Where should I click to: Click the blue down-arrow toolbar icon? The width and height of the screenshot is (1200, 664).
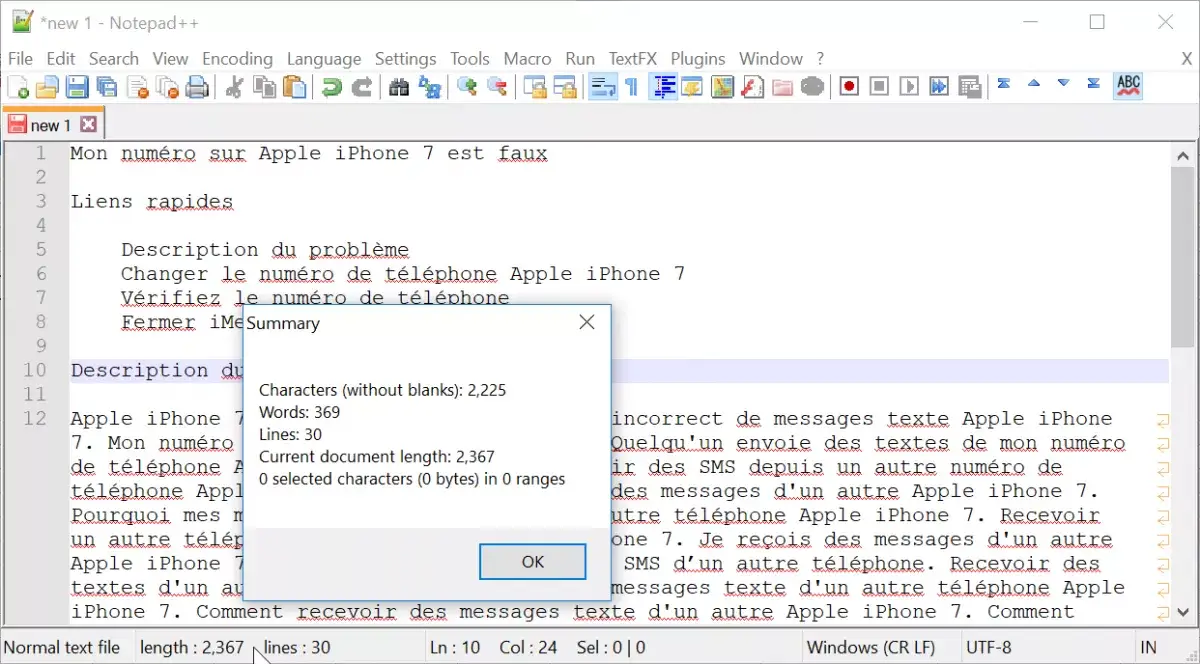(x=1064, y=84)
